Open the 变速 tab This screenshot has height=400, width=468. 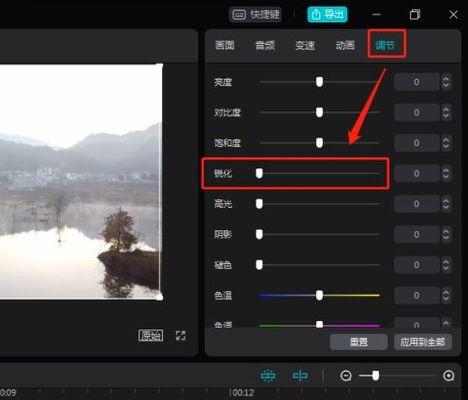(x=305, y=45)
